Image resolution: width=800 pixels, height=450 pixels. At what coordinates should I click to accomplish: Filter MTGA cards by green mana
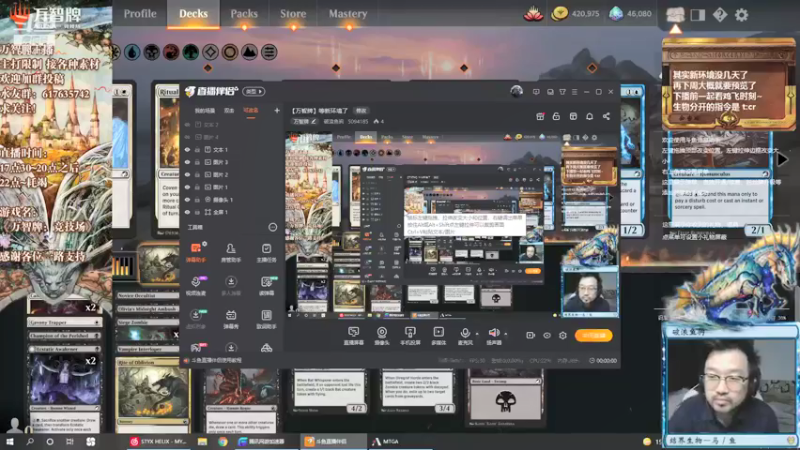tap(190, 52)
